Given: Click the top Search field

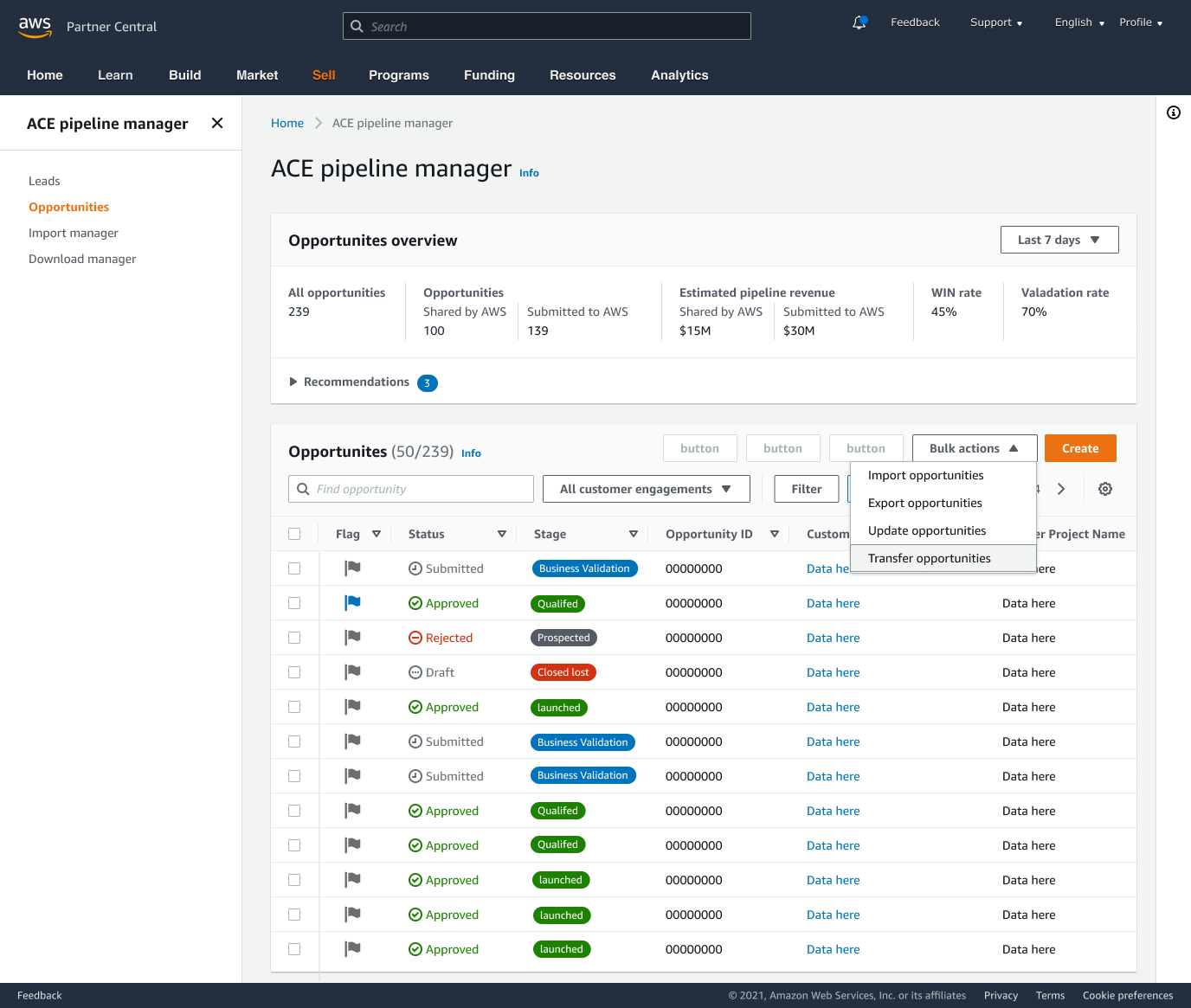Looking at the screenshot, I should pyautogui.click(x=547, y=26).
